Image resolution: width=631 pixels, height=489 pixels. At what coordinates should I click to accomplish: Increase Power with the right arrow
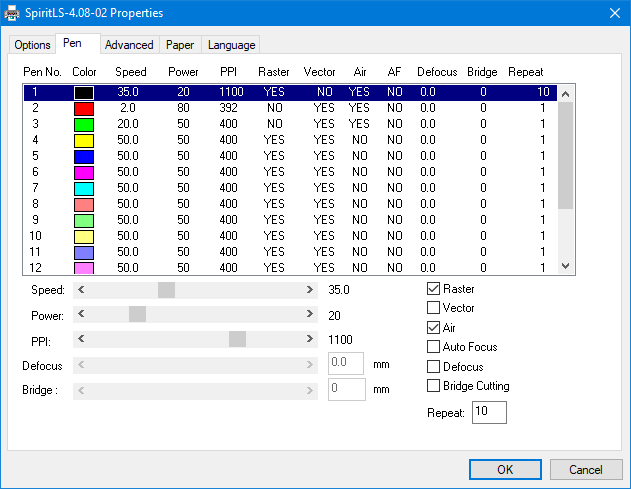pos(309,314)
